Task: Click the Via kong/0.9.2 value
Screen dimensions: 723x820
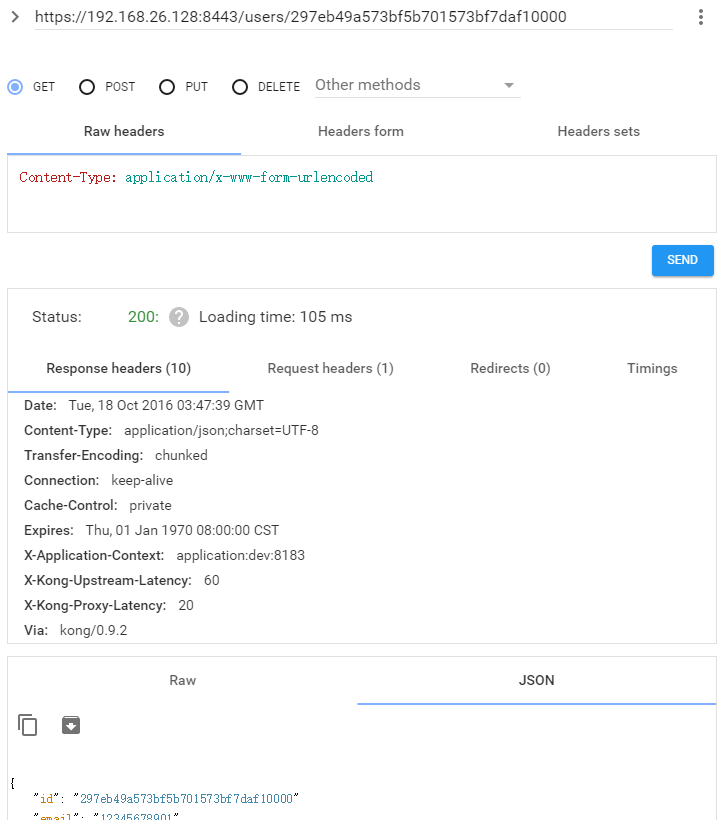Action: pyautogui.click(x=93, y=631)
